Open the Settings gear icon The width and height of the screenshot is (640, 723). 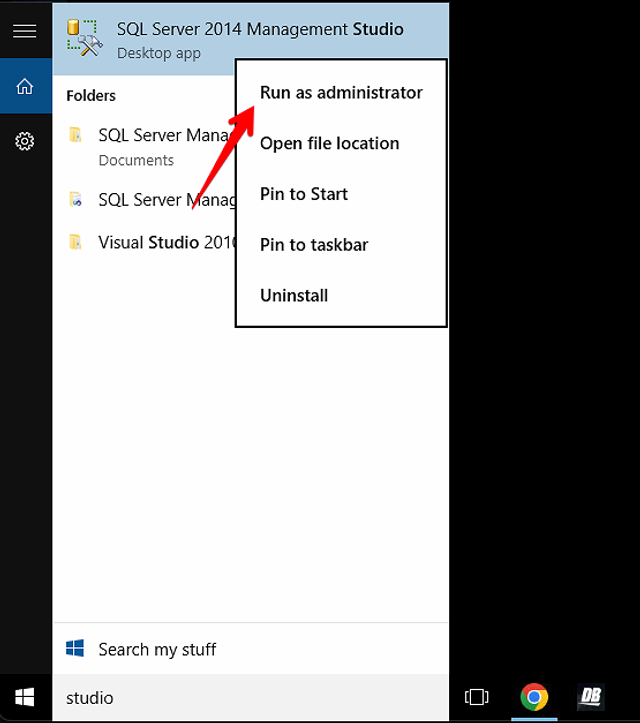point(25,141)
